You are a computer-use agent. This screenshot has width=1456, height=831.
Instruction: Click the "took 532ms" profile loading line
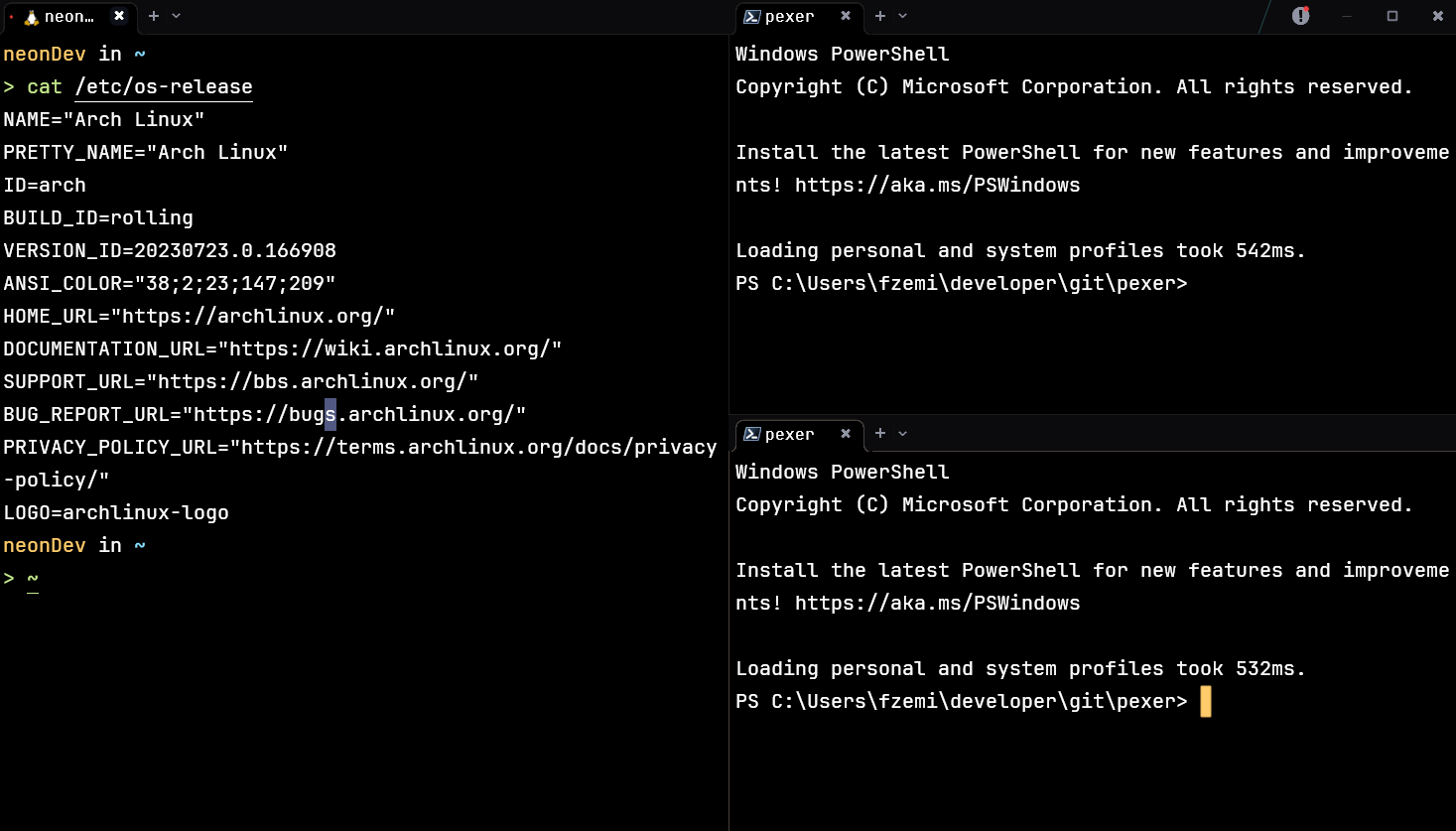[1020, 669]
